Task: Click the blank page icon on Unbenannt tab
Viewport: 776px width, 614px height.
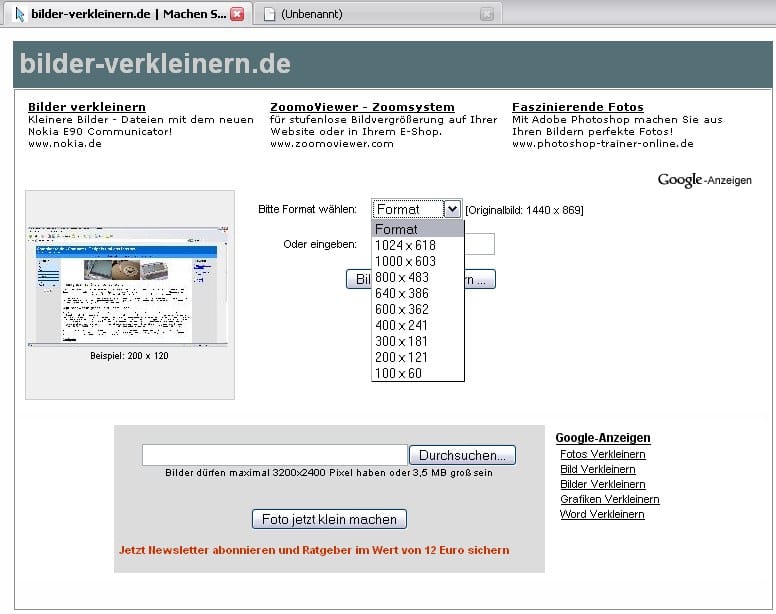Action: coord(269,14)
